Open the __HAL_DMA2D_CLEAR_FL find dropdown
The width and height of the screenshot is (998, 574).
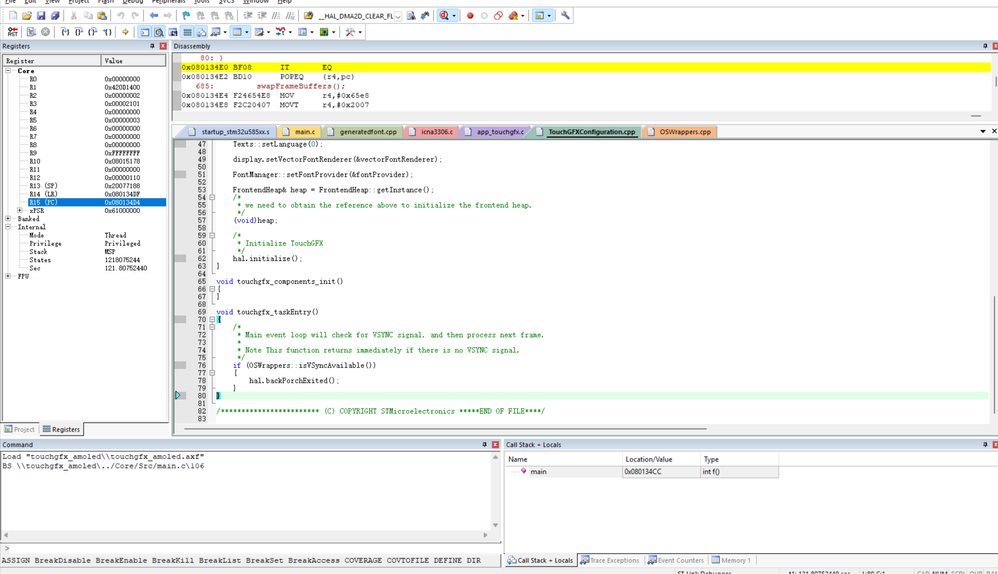tap(397, 16)
